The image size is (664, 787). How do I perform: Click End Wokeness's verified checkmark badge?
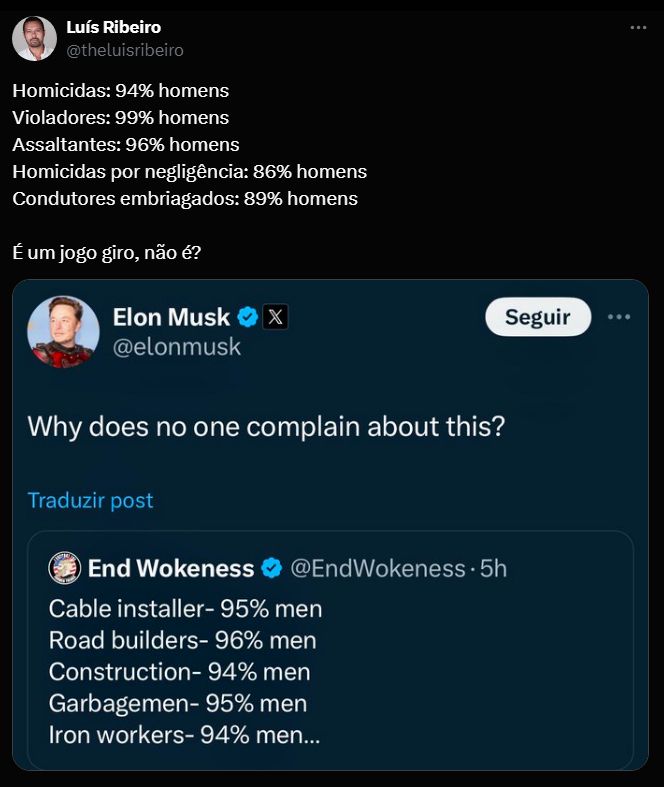(271, 569)
